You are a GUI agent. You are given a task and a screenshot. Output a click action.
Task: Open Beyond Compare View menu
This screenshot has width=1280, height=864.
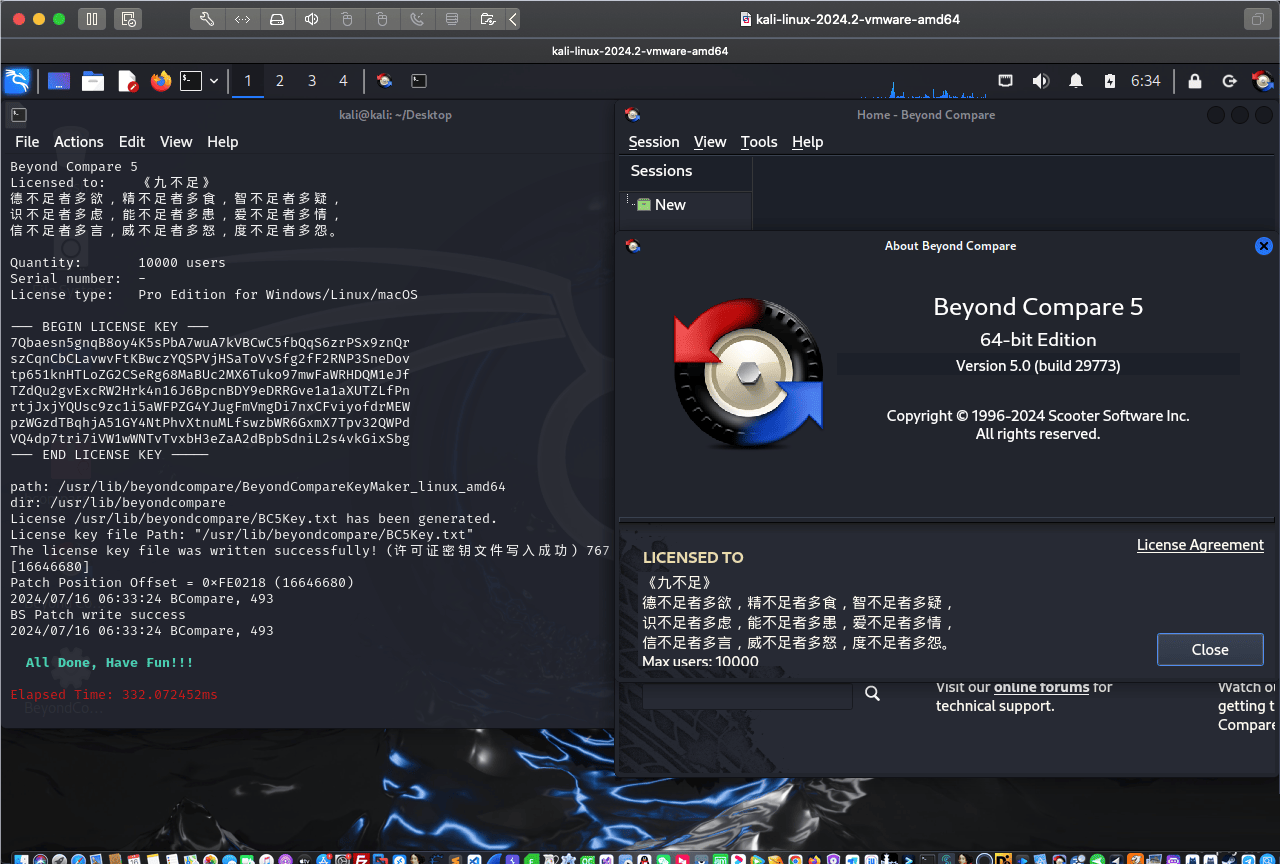pos(710,142)
